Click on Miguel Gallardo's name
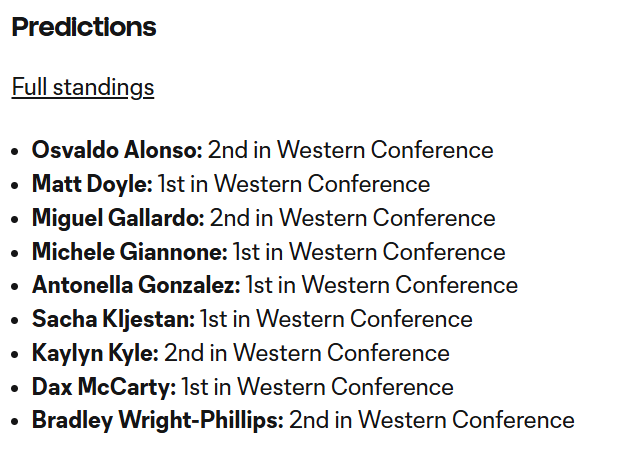Viewport: 622px width, 453px height. point(118,218)
